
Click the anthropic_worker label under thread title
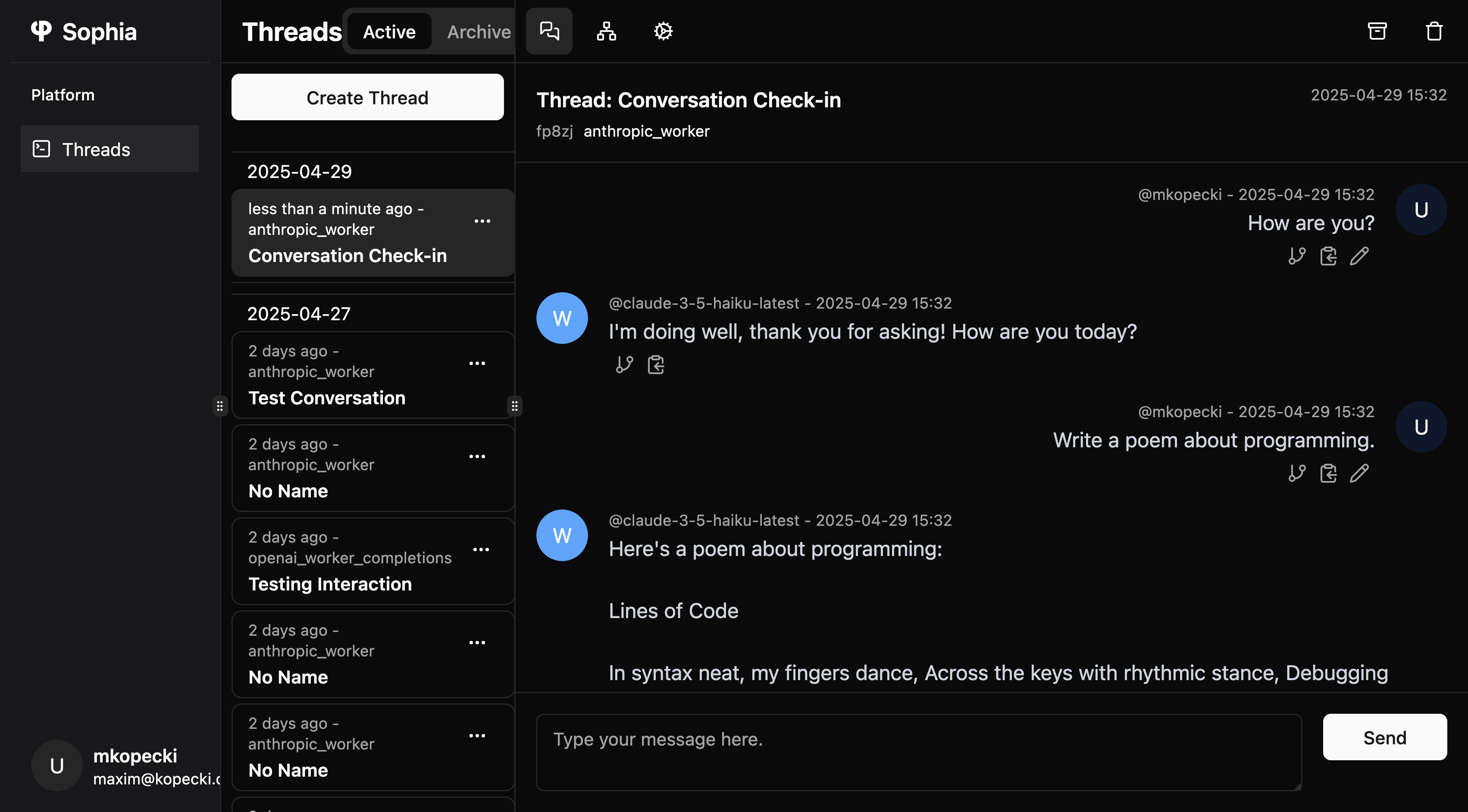[x=646, y=131]
